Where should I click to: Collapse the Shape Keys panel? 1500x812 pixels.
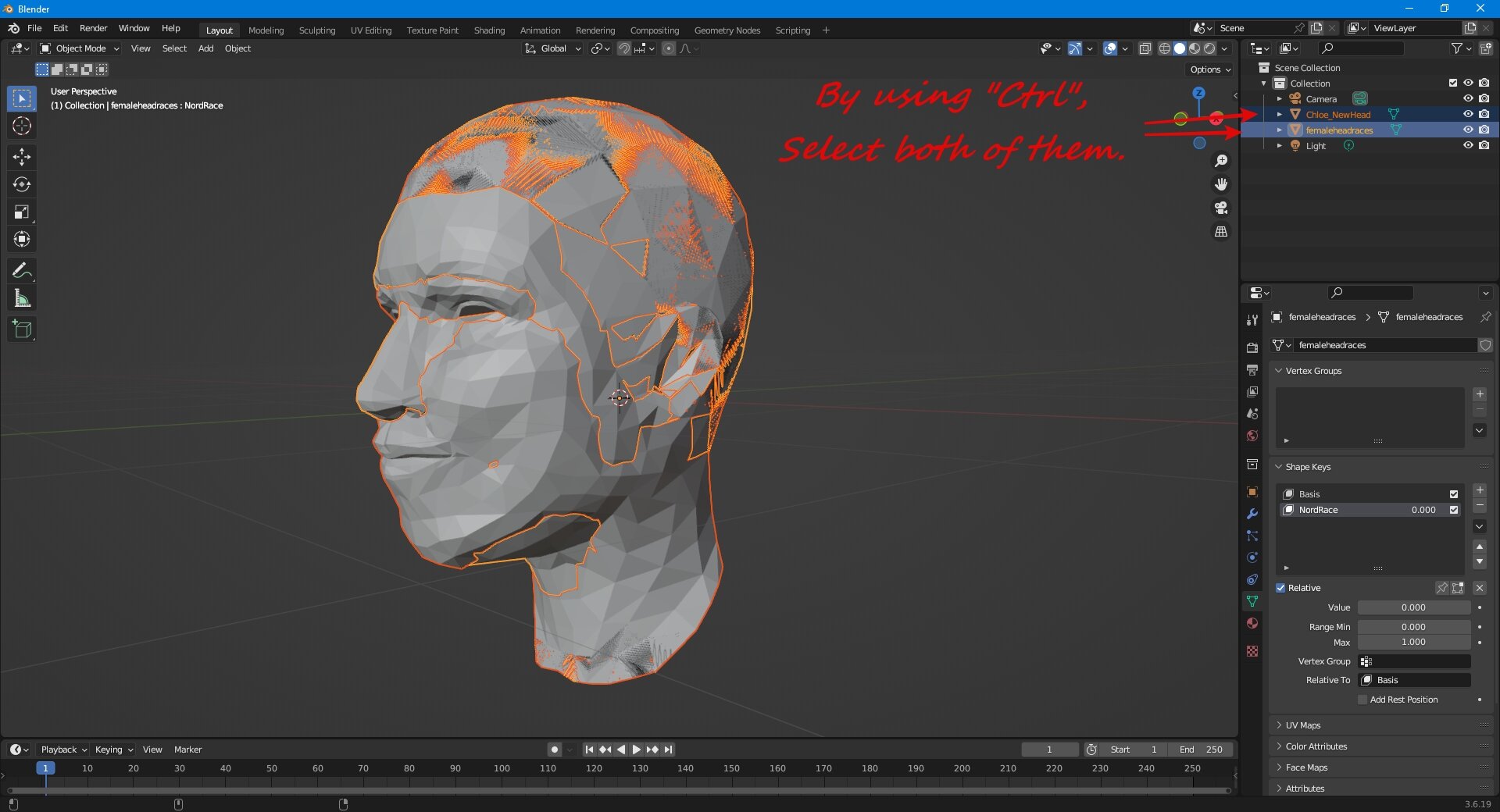[x=1308, y=467]
